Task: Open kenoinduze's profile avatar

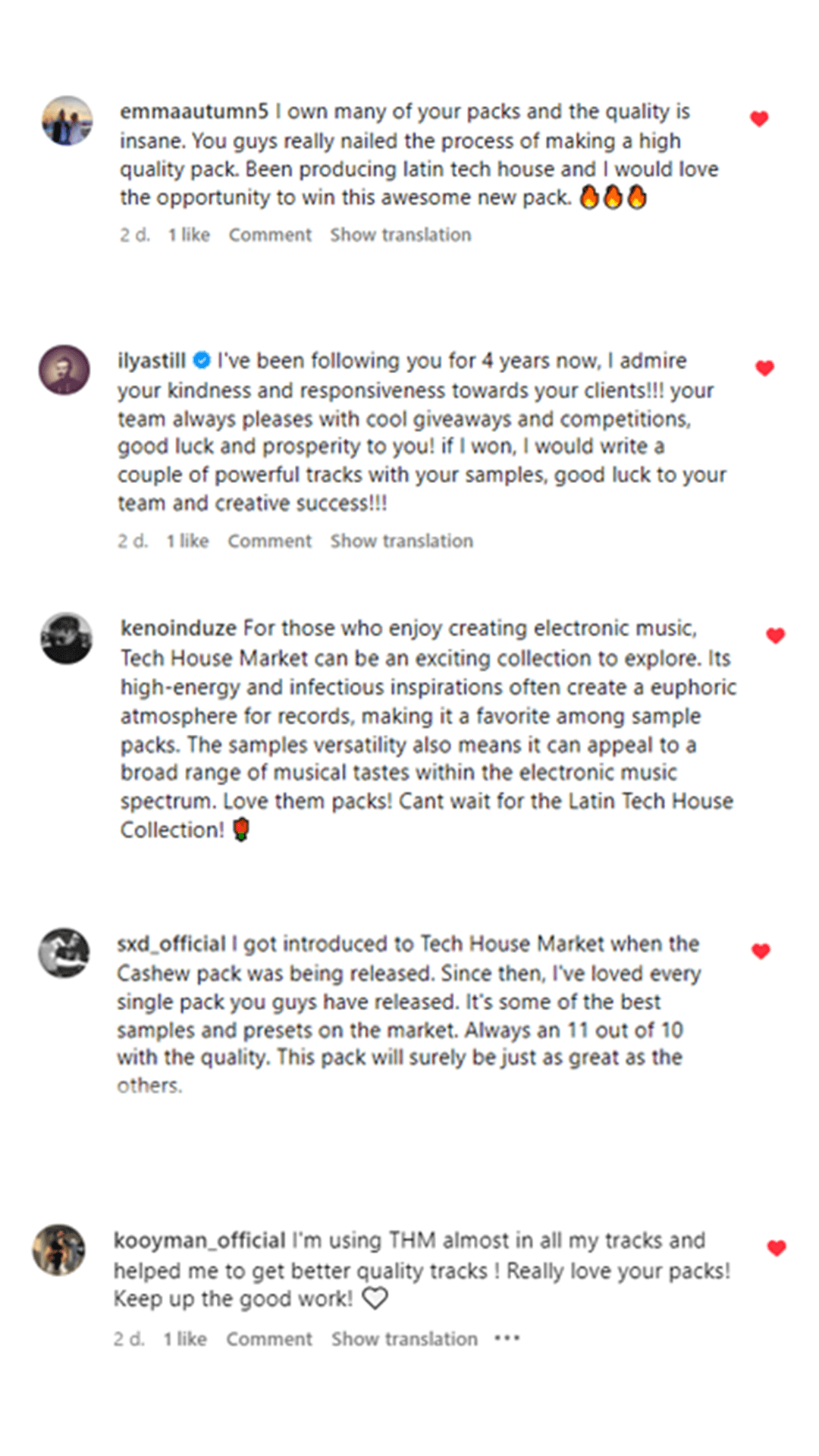Action: coord(67,638)
